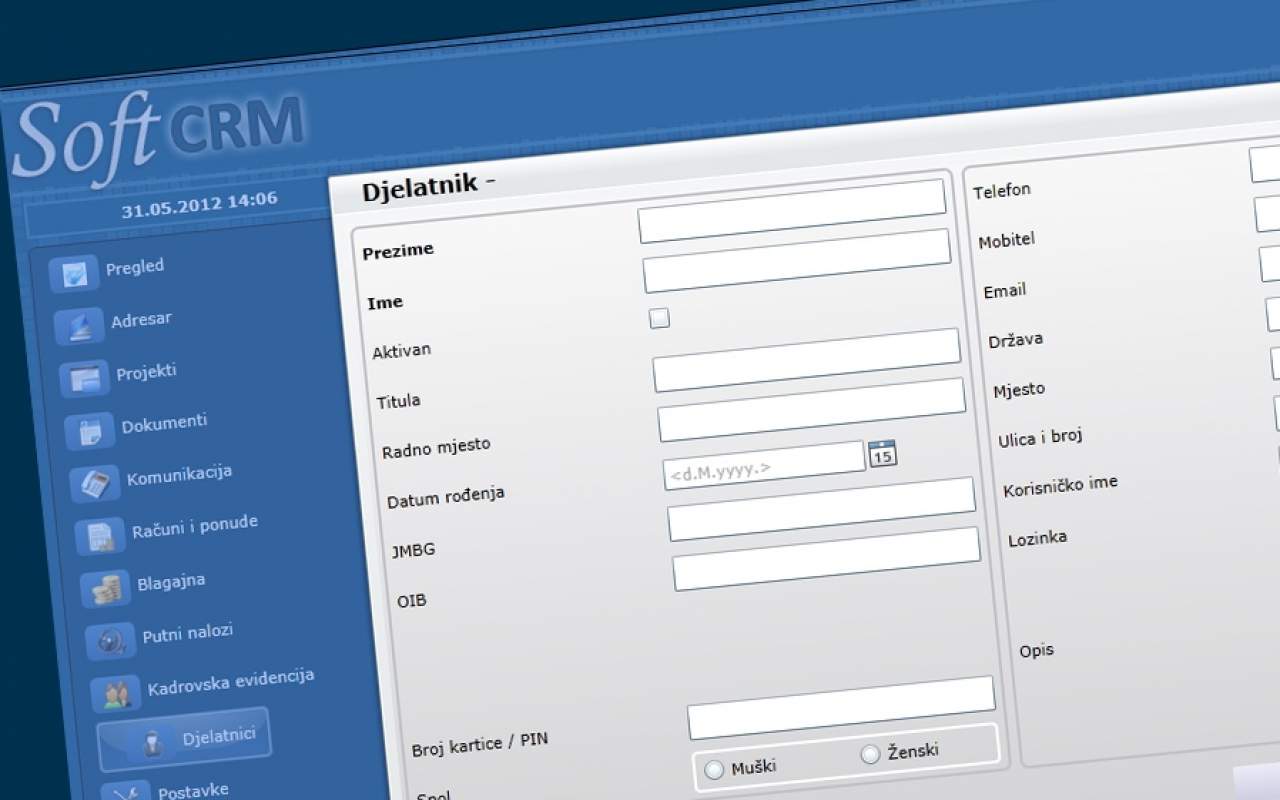This screenshot has height=800, width=1280.
Task: Click the Komunikacija phone icon
Action: 95,484
